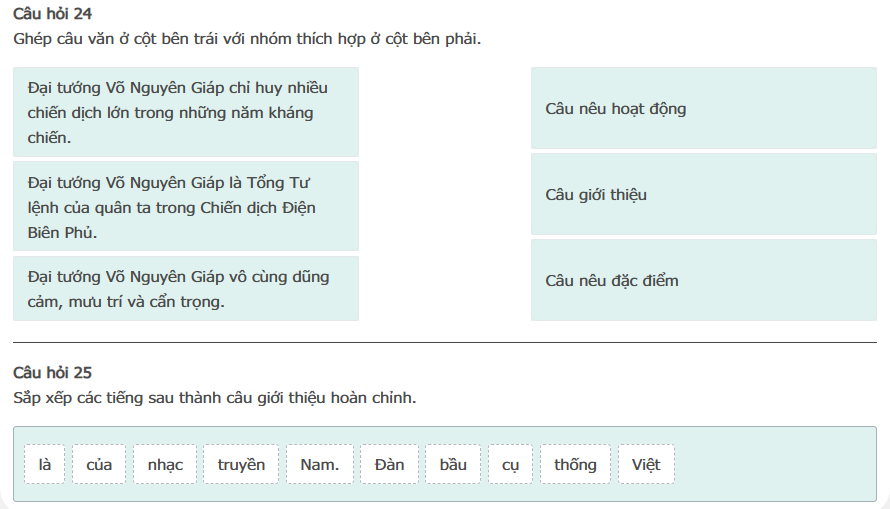Click the 'Câu hỏi 25' heading
The image size is (890, 509).
pyautogui.click(x=52, y=372)
